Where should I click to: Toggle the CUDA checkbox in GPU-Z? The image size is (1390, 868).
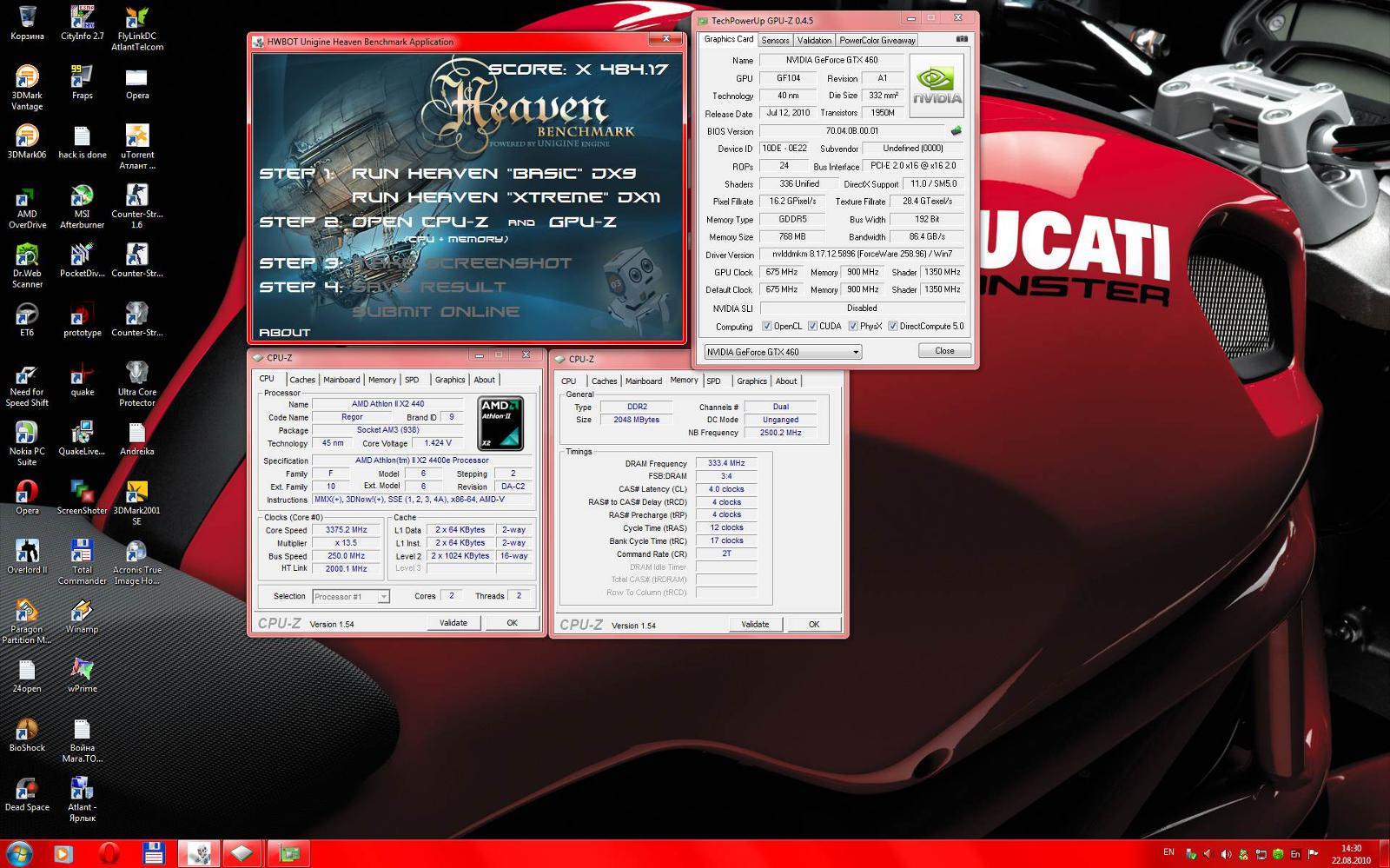pos(812,327)
